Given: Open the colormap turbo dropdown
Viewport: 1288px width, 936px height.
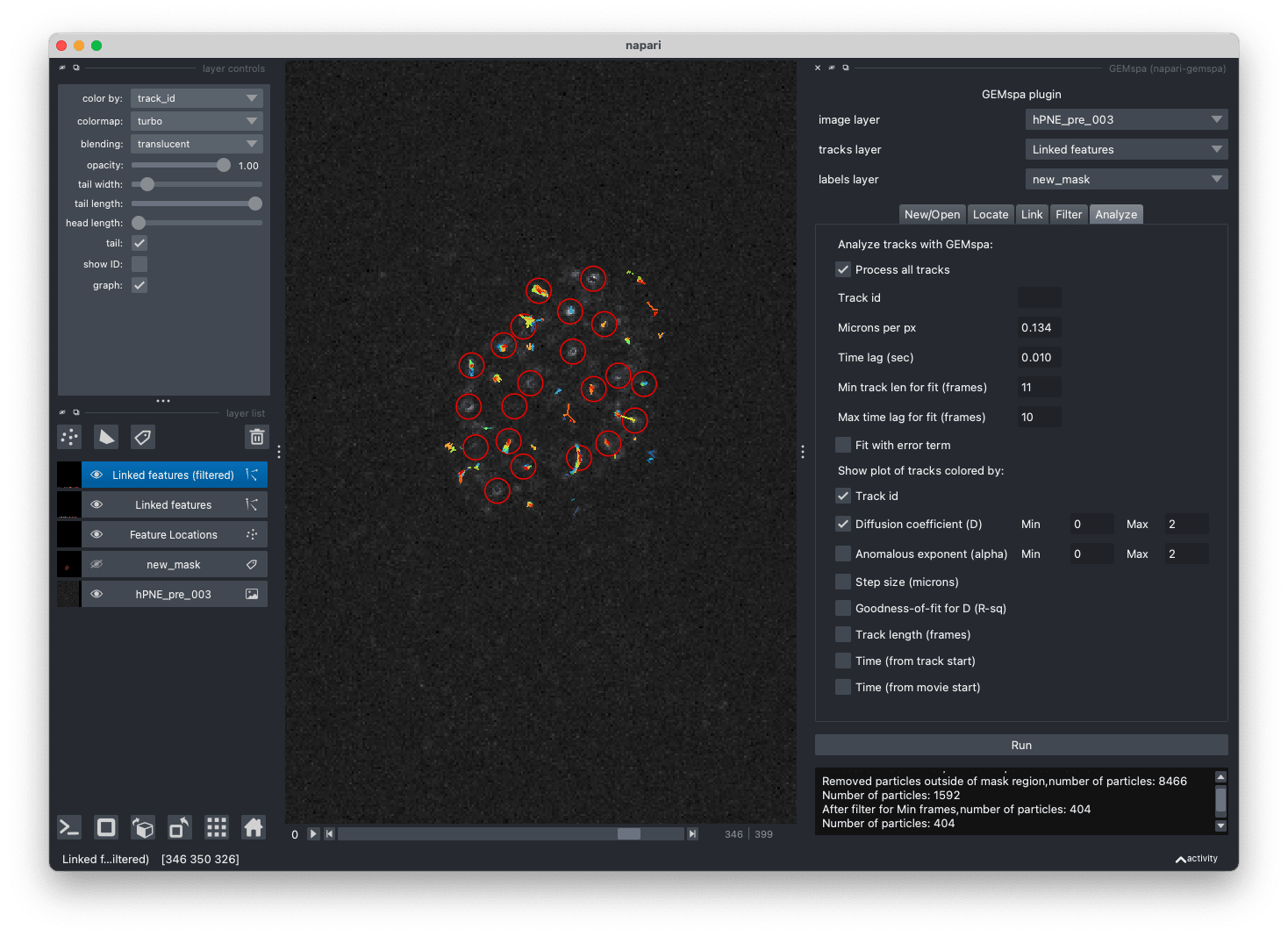Looking at the screenshot, I should click(197, 121).
